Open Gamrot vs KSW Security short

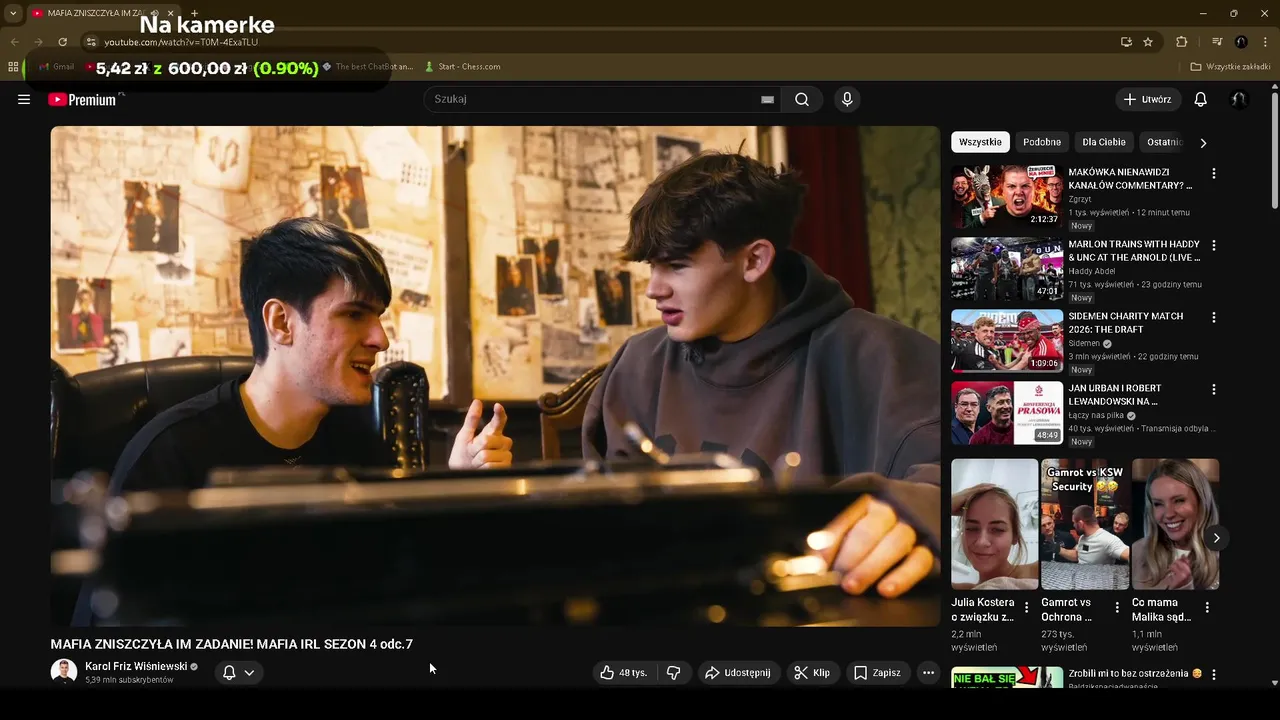pyautogui.click(x=1085, y=524)
